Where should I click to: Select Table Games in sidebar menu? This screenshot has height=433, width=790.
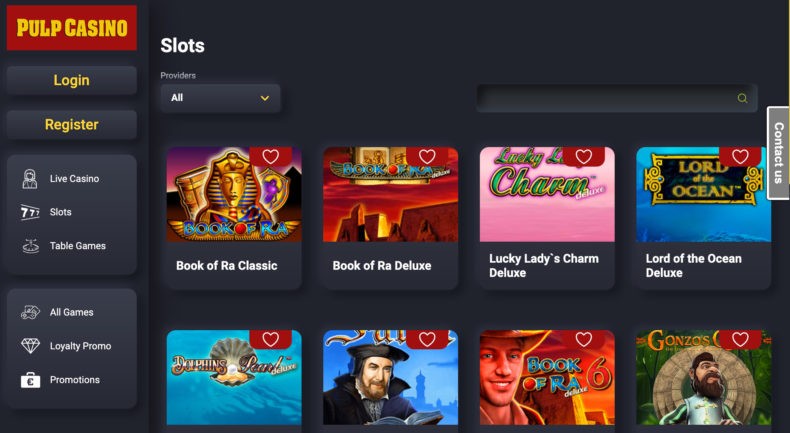[x=78, y=246]
